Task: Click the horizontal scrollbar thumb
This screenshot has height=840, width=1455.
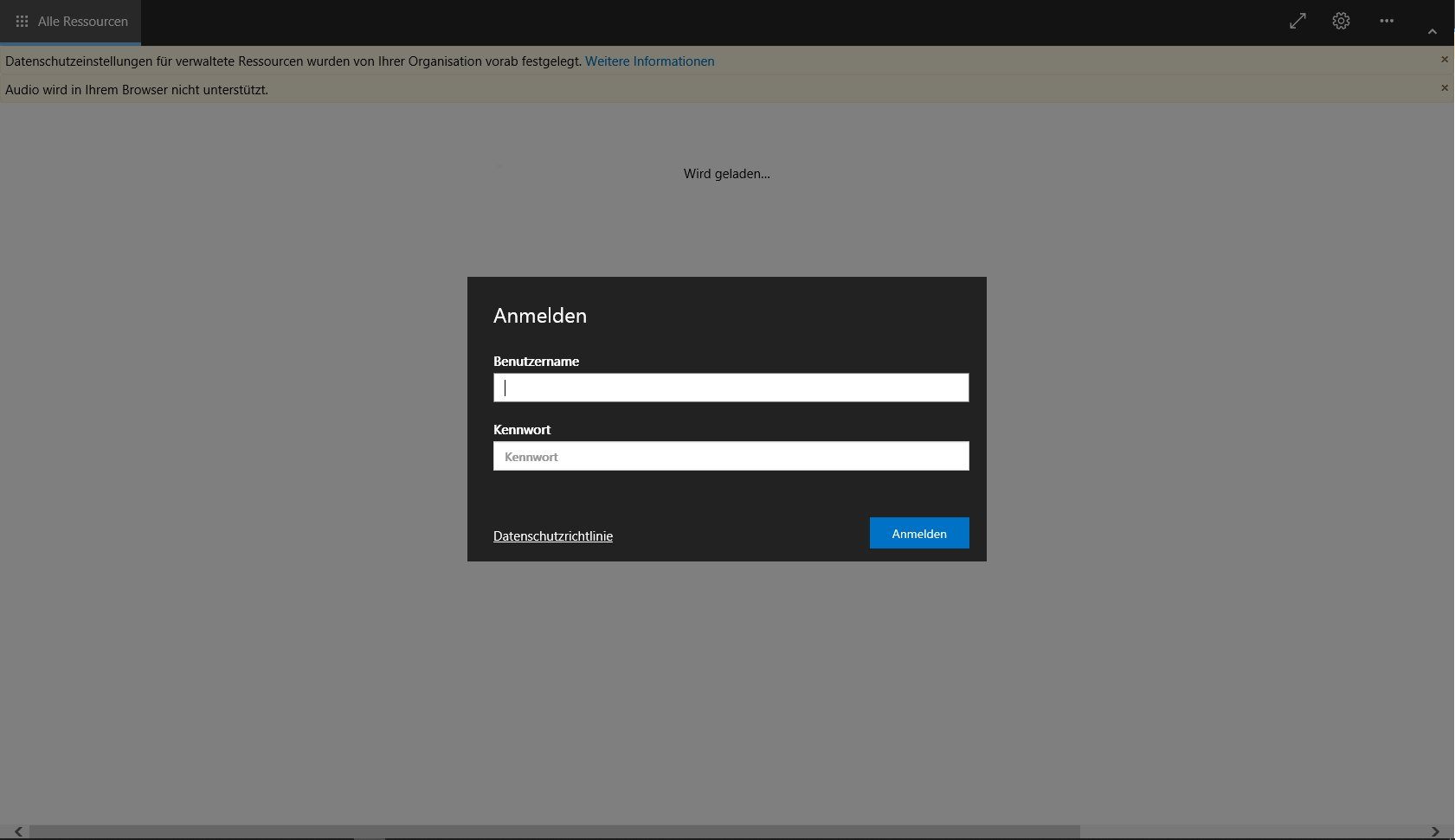Action: tap(554, 831)
